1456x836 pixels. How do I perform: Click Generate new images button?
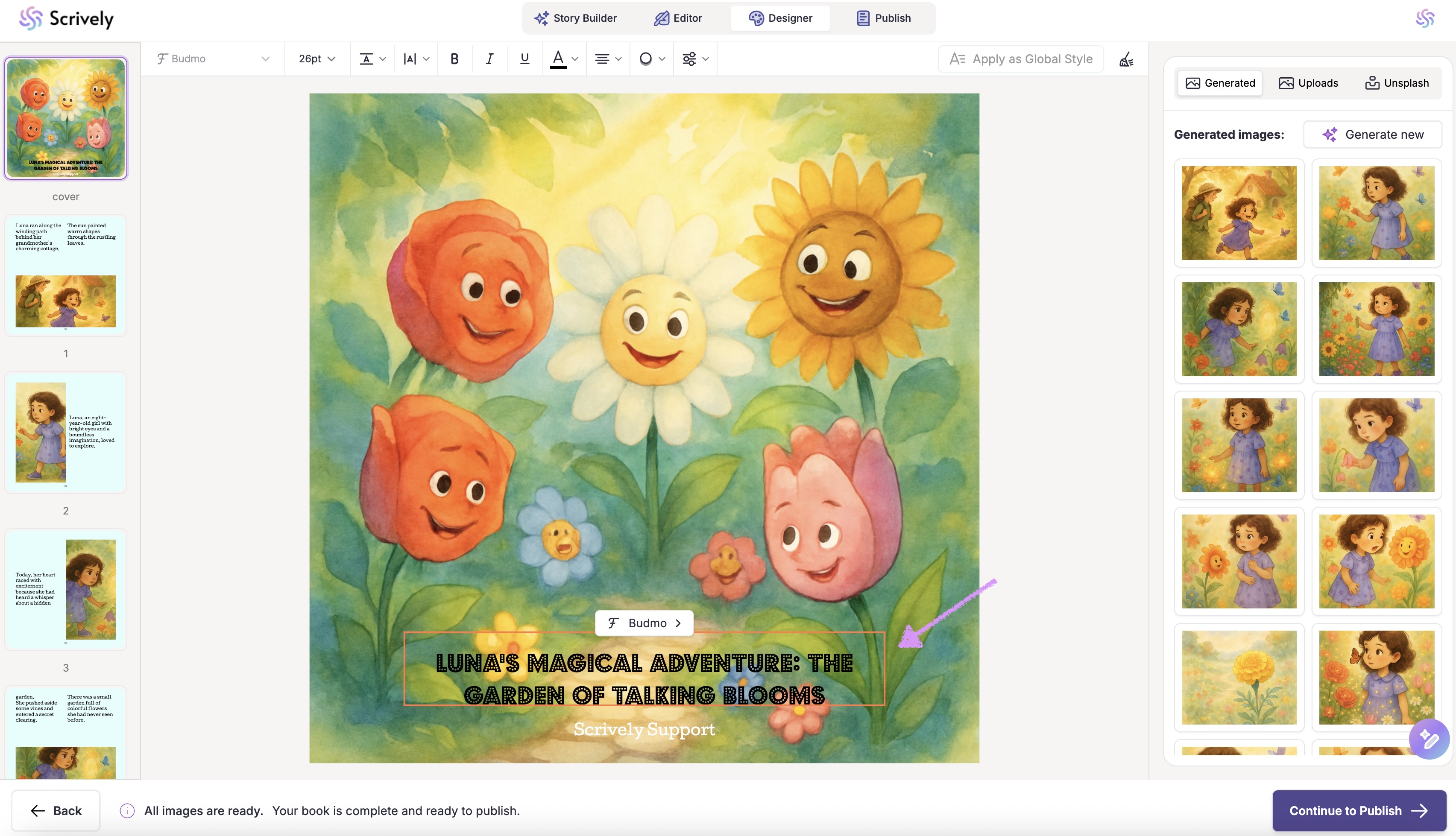coord(1372,134)
